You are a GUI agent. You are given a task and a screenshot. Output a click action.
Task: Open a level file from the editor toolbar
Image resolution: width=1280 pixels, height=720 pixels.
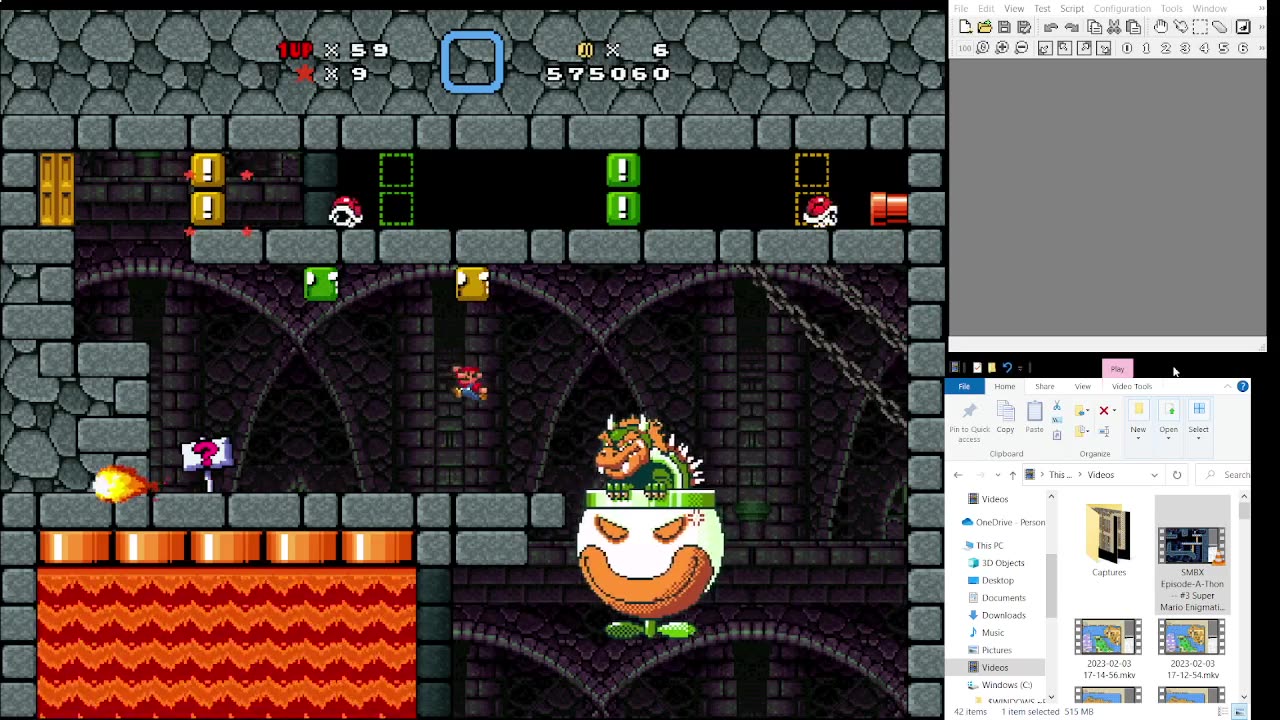985,27
